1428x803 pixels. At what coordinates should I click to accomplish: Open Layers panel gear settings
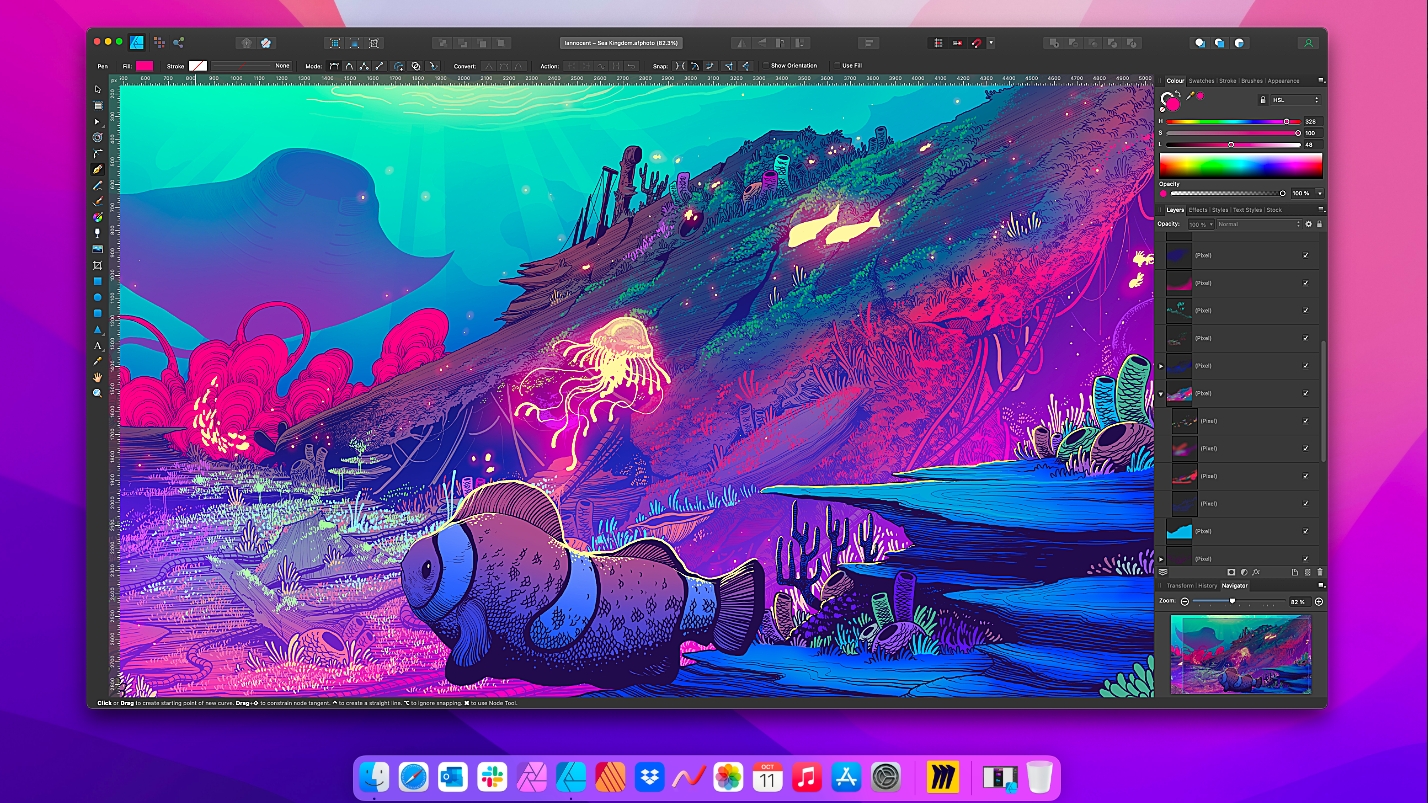click(x=1309, y=224)
